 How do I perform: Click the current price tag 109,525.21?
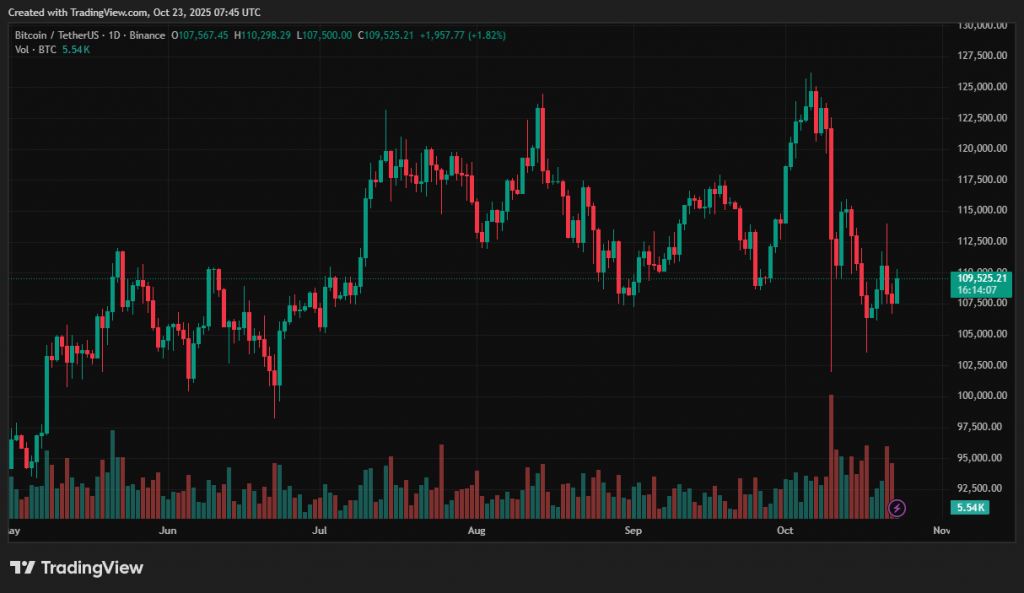[978, 277]
